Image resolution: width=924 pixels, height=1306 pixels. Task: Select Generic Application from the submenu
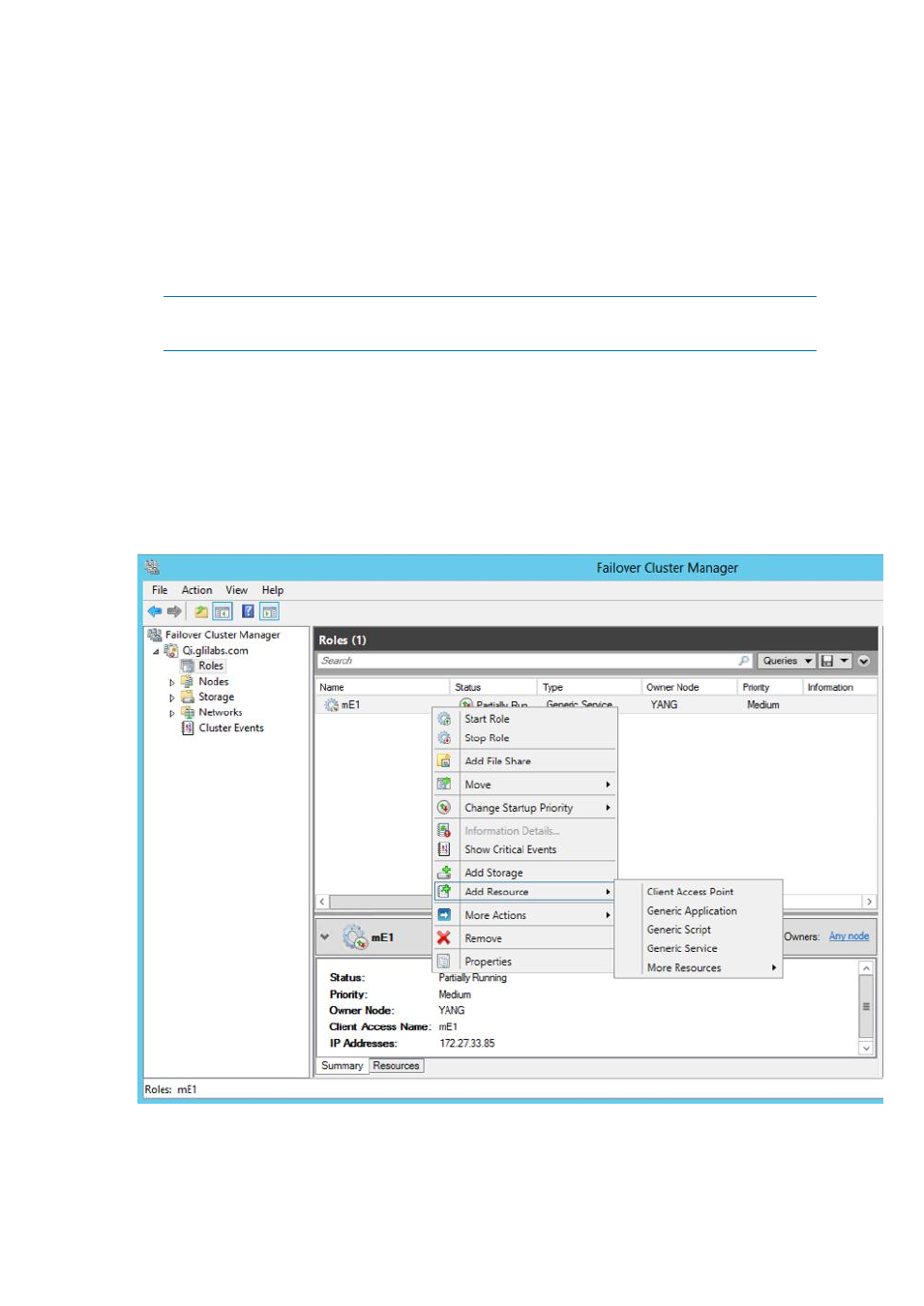click(699, 911)
